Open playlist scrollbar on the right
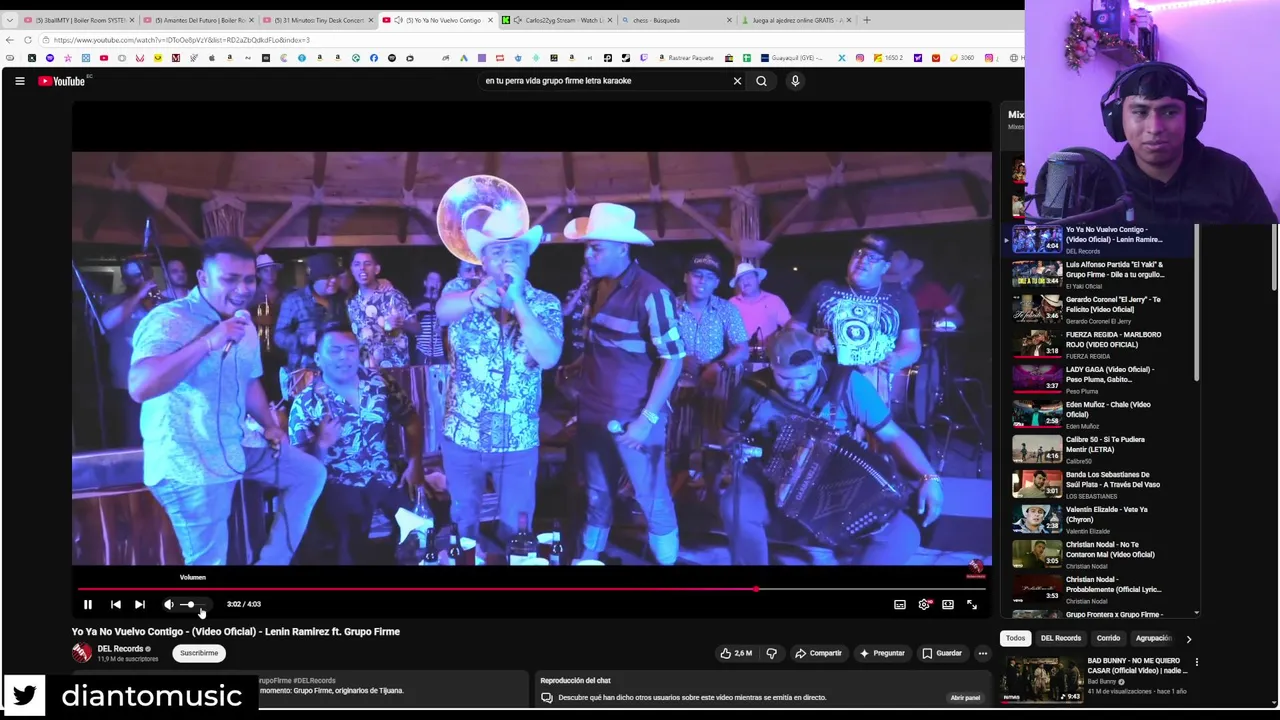 click(x=1196, y=300)
